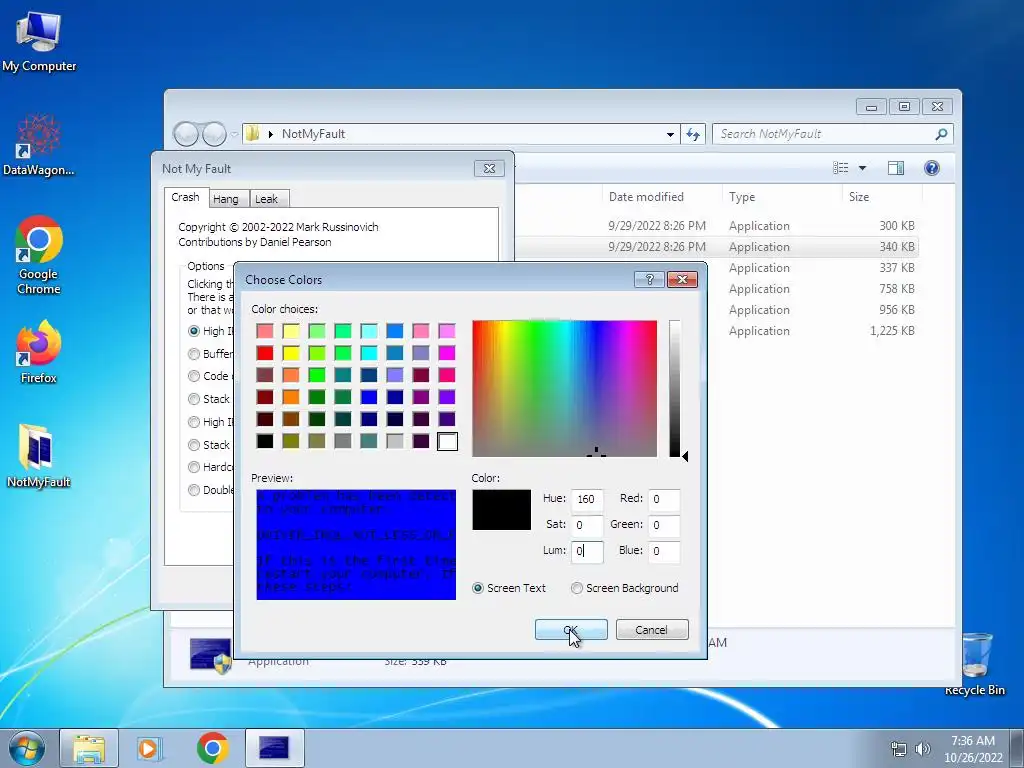This screenshot has height=768, width=1024.
Task: Open Windows Media Player taskbar icon
Action: pos(149,748)
